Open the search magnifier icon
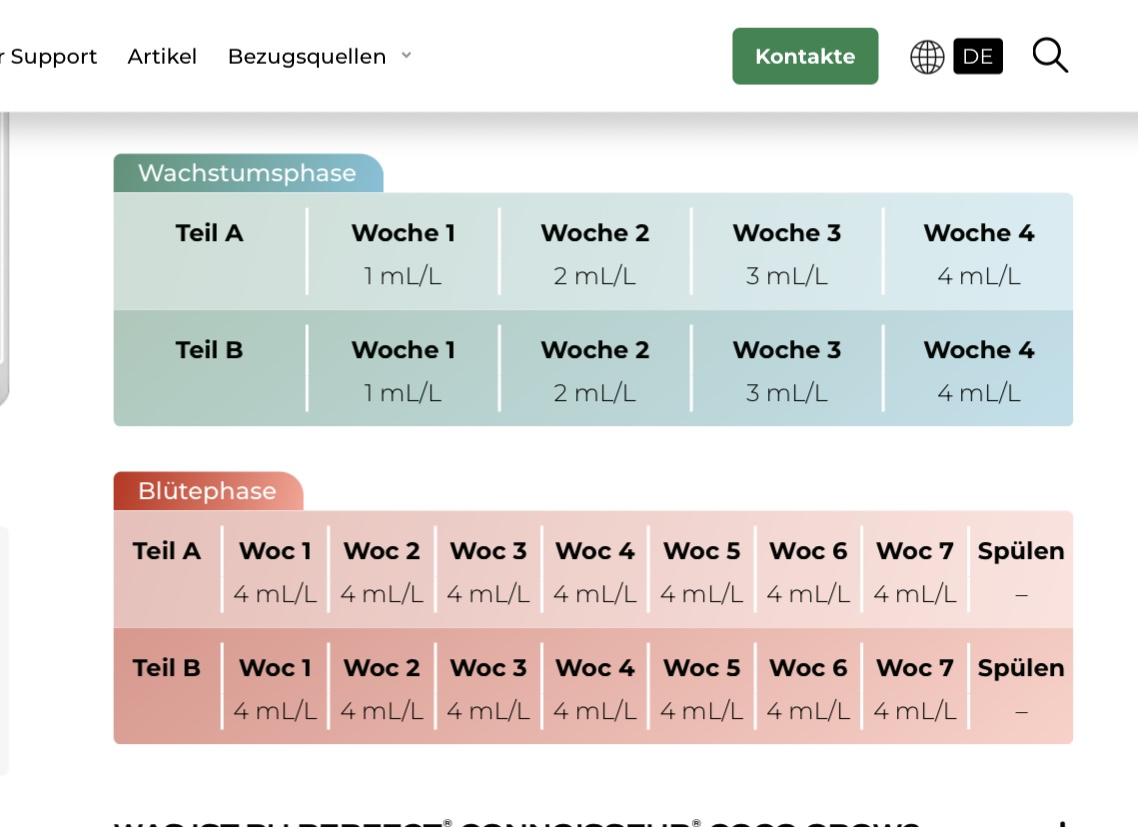Image resolution: width=1138 pixels, height=827 pixels. [1050, 56]
